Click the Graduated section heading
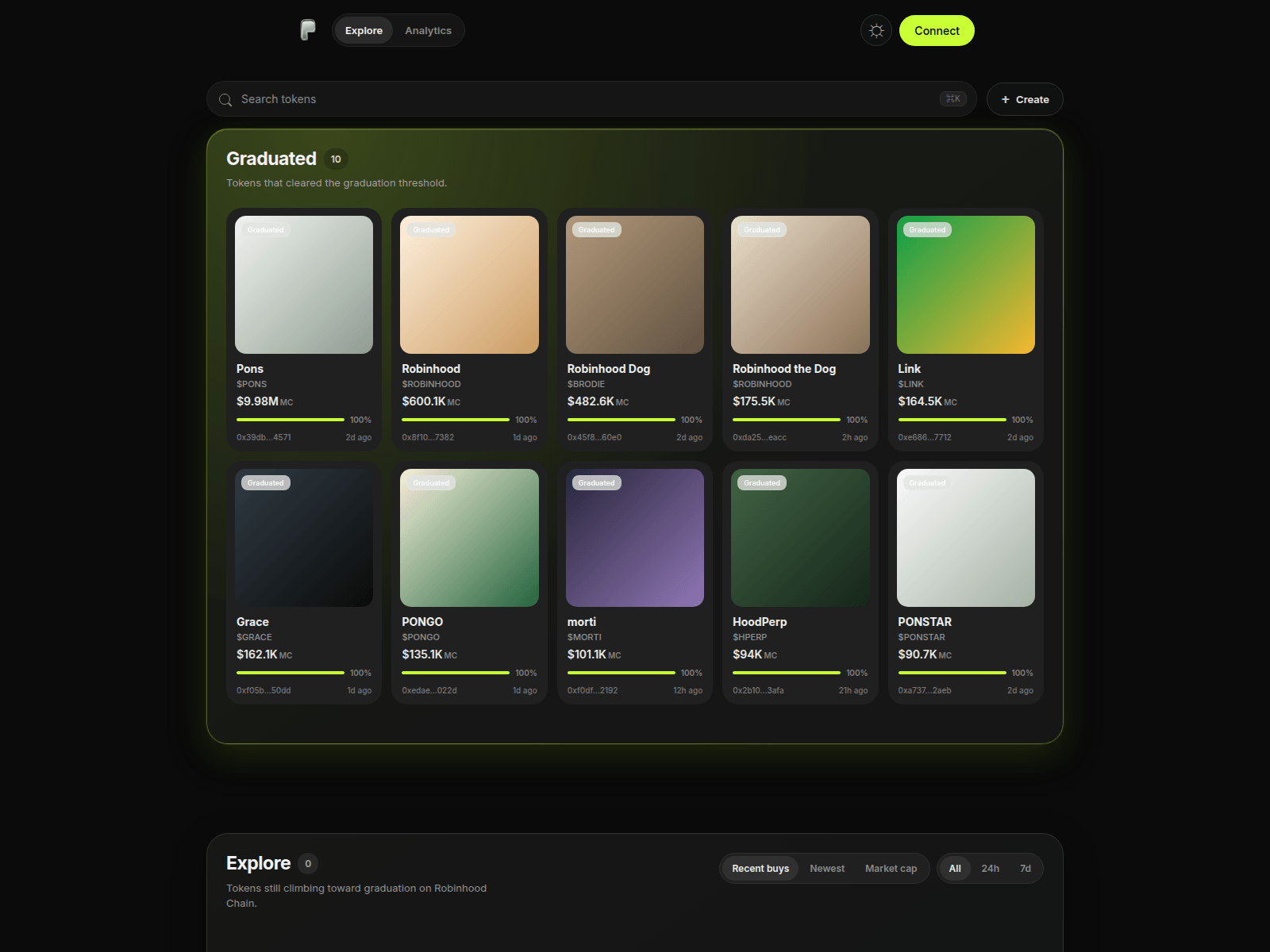Image resolution: width=1270 pixels, height=952 pixels. coord(271,159)
